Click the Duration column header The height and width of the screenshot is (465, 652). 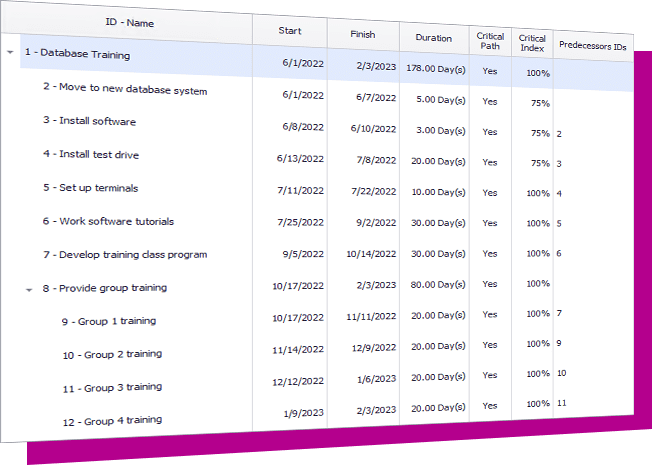(433, 38)
